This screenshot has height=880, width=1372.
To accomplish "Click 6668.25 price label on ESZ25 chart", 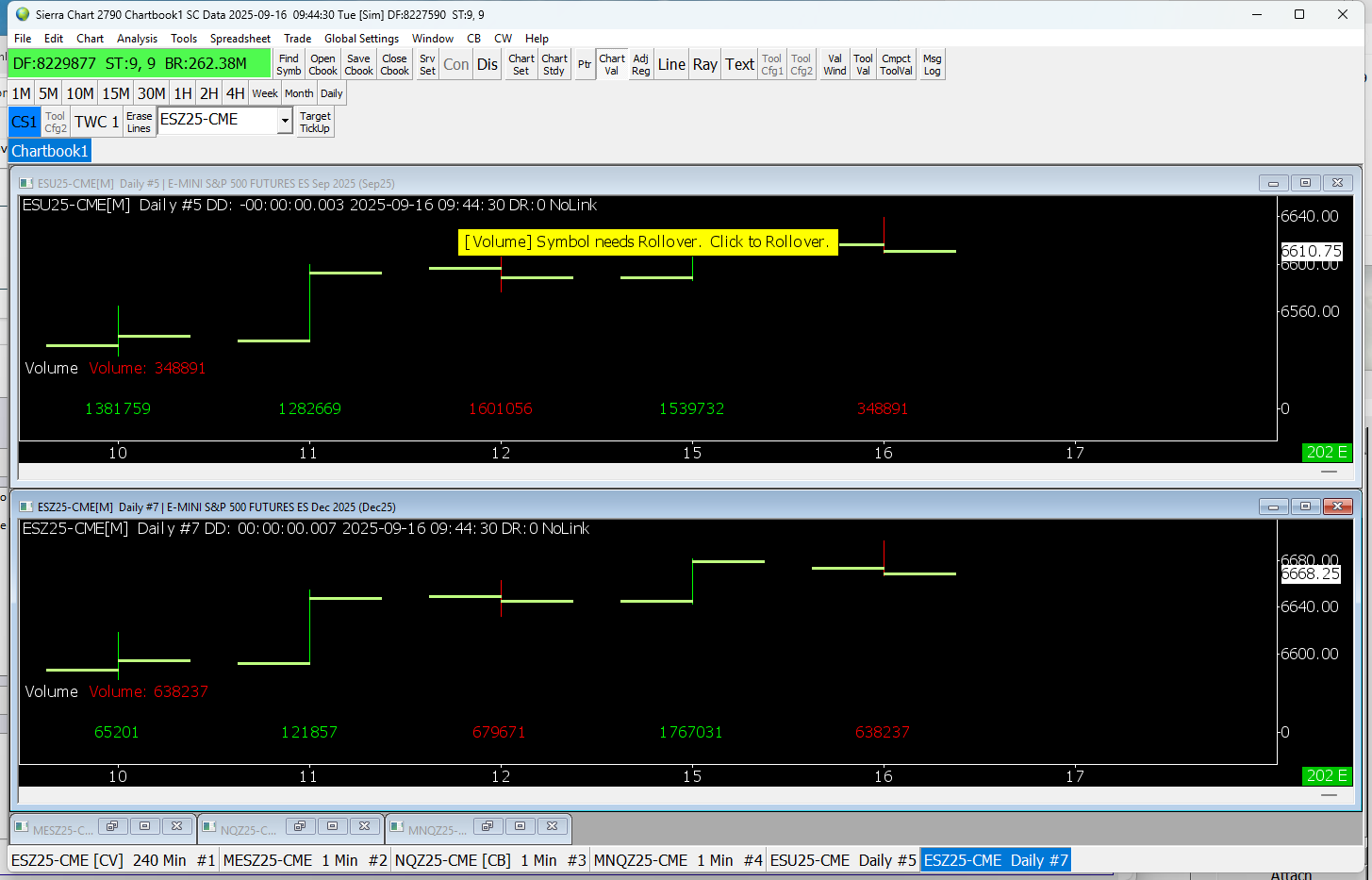I will pyautogui.click(x=1311, y=573).
